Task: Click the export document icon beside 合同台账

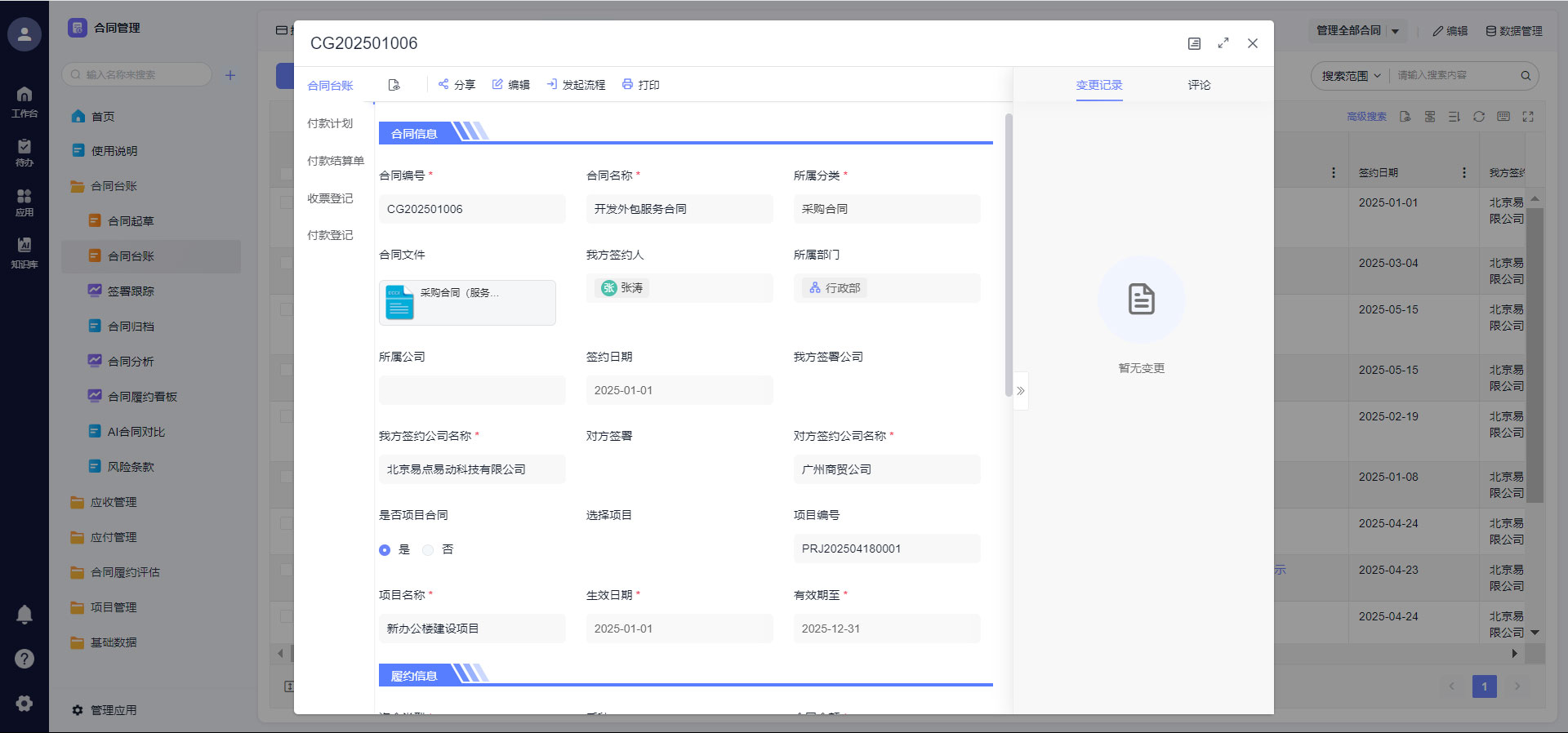Action: (394, 85)
